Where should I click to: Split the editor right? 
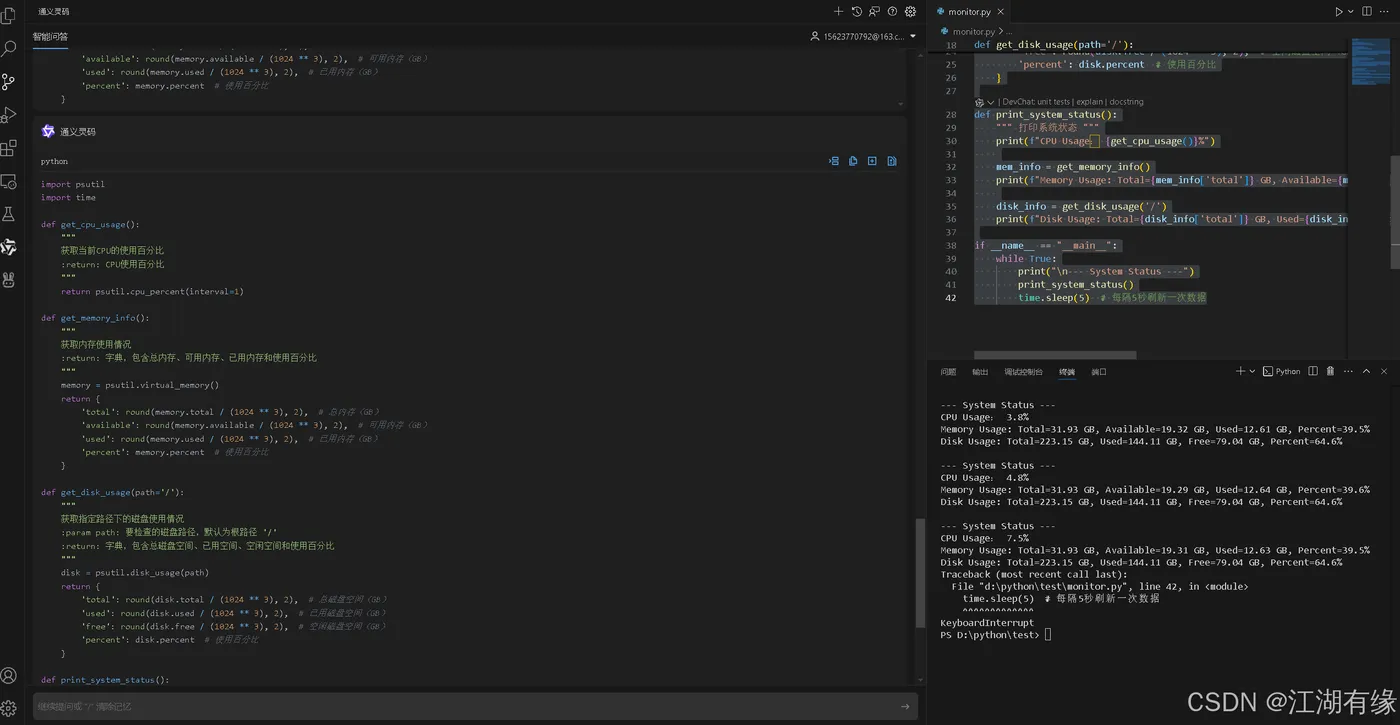tap(1367, 12)
